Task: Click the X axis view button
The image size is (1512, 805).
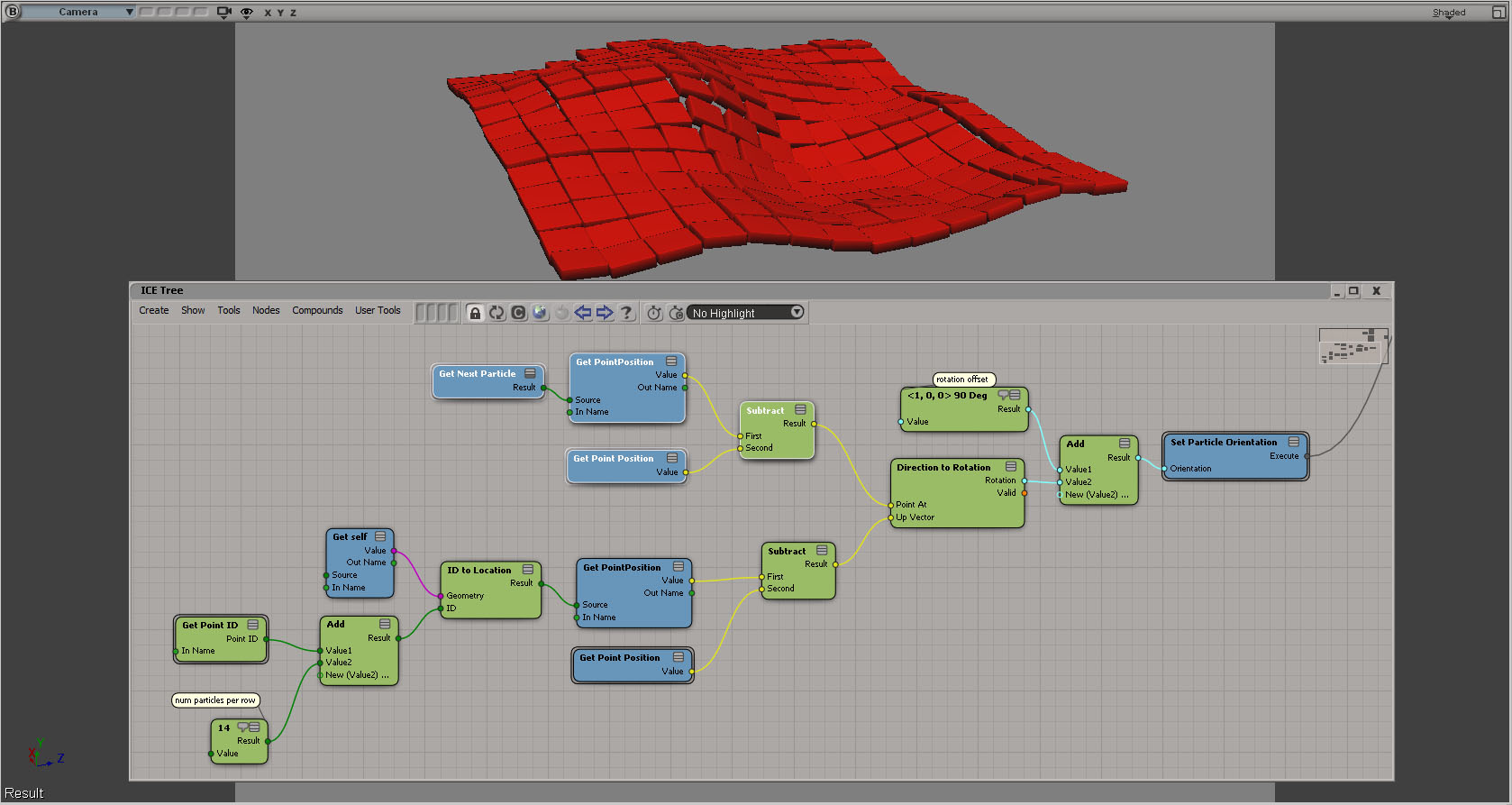Action: pyautogui.click(x=268, y=13)
